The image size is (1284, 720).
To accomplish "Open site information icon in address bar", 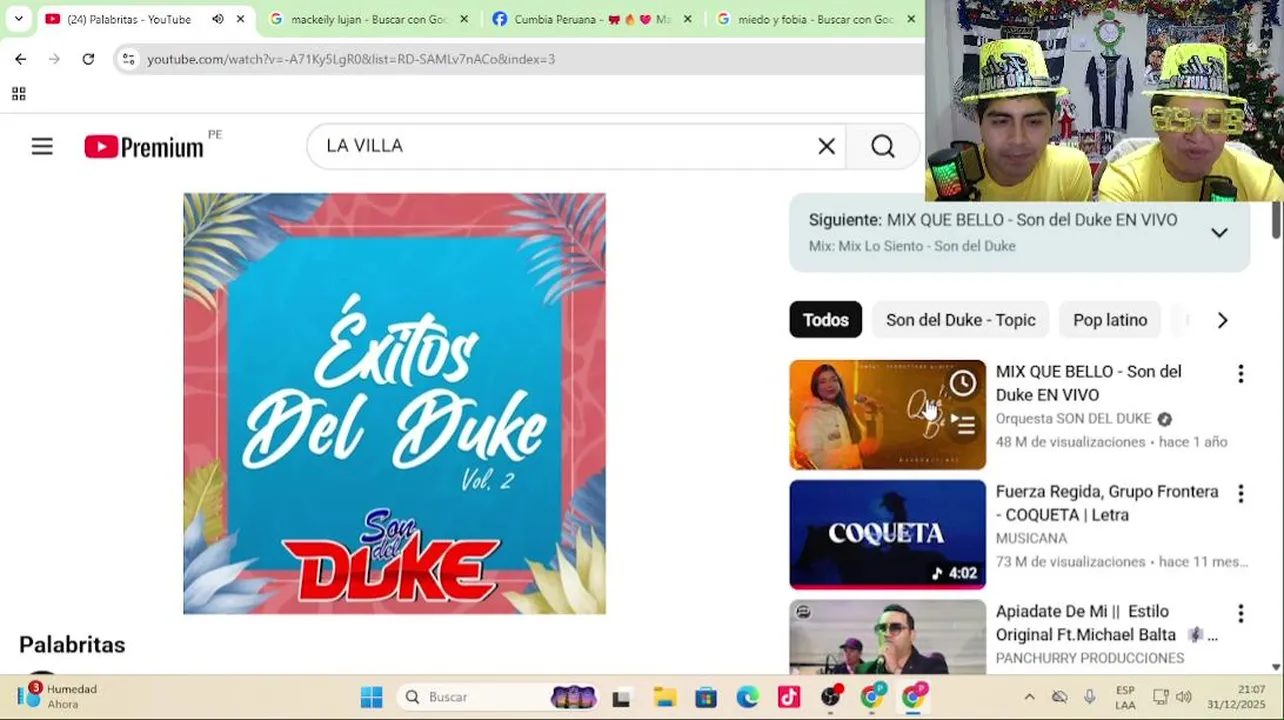I will point(128,59).
